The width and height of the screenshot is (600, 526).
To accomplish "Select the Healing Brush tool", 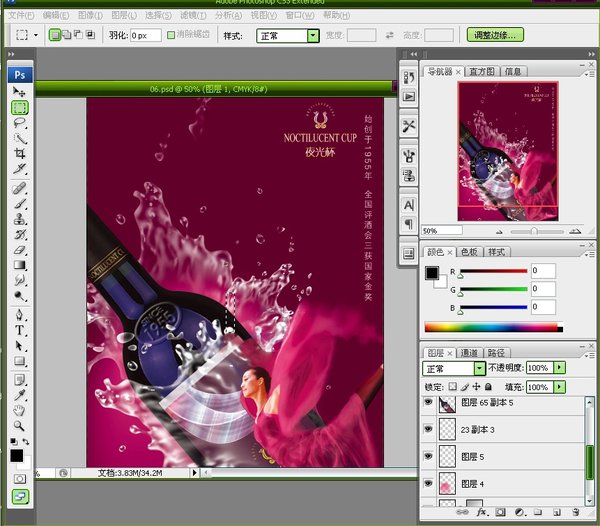I will click(x=19, y=188).
